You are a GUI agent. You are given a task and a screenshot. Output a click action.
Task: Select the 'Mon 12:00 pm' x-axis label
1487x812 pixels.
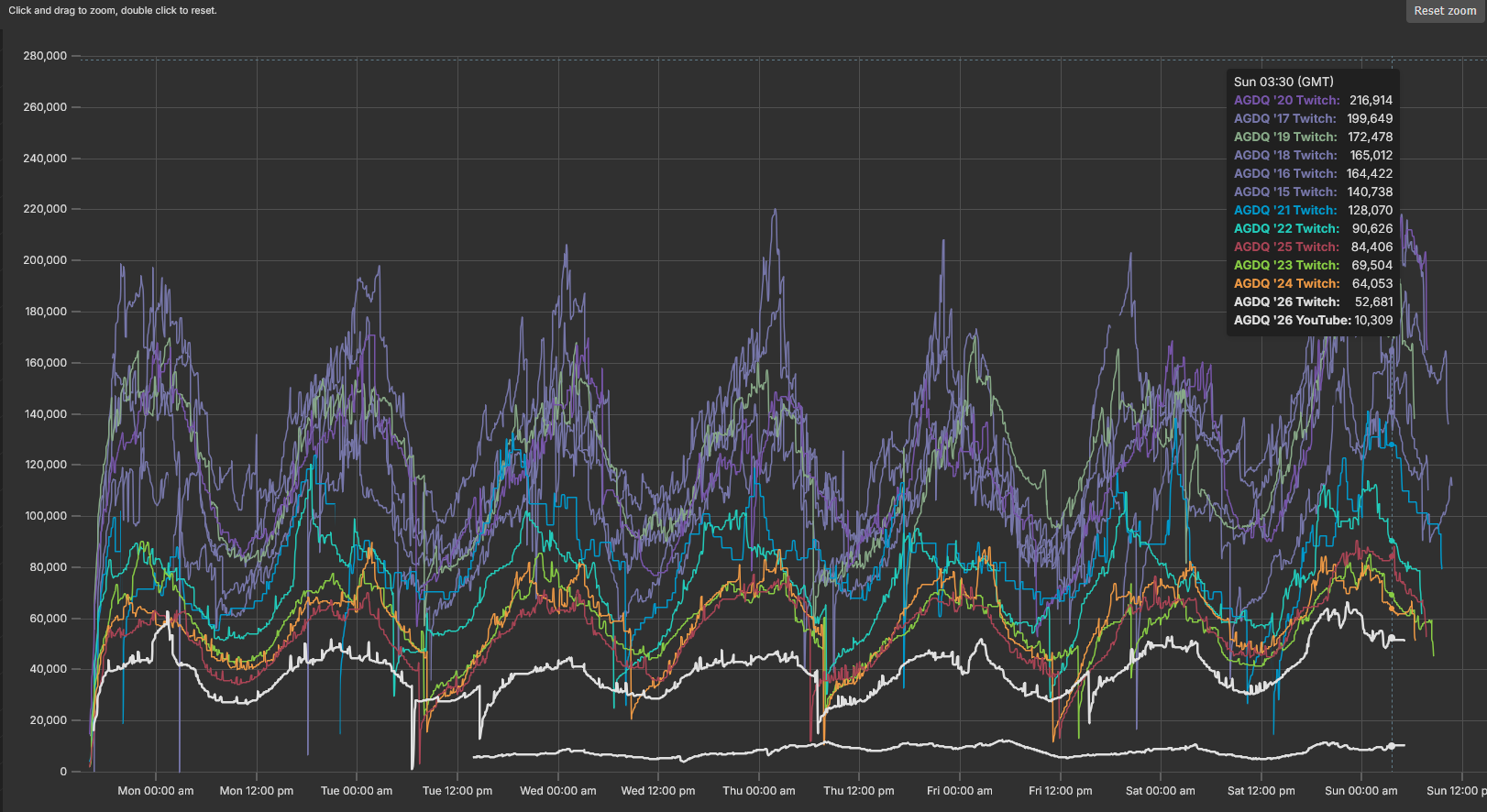coord(257,791)
